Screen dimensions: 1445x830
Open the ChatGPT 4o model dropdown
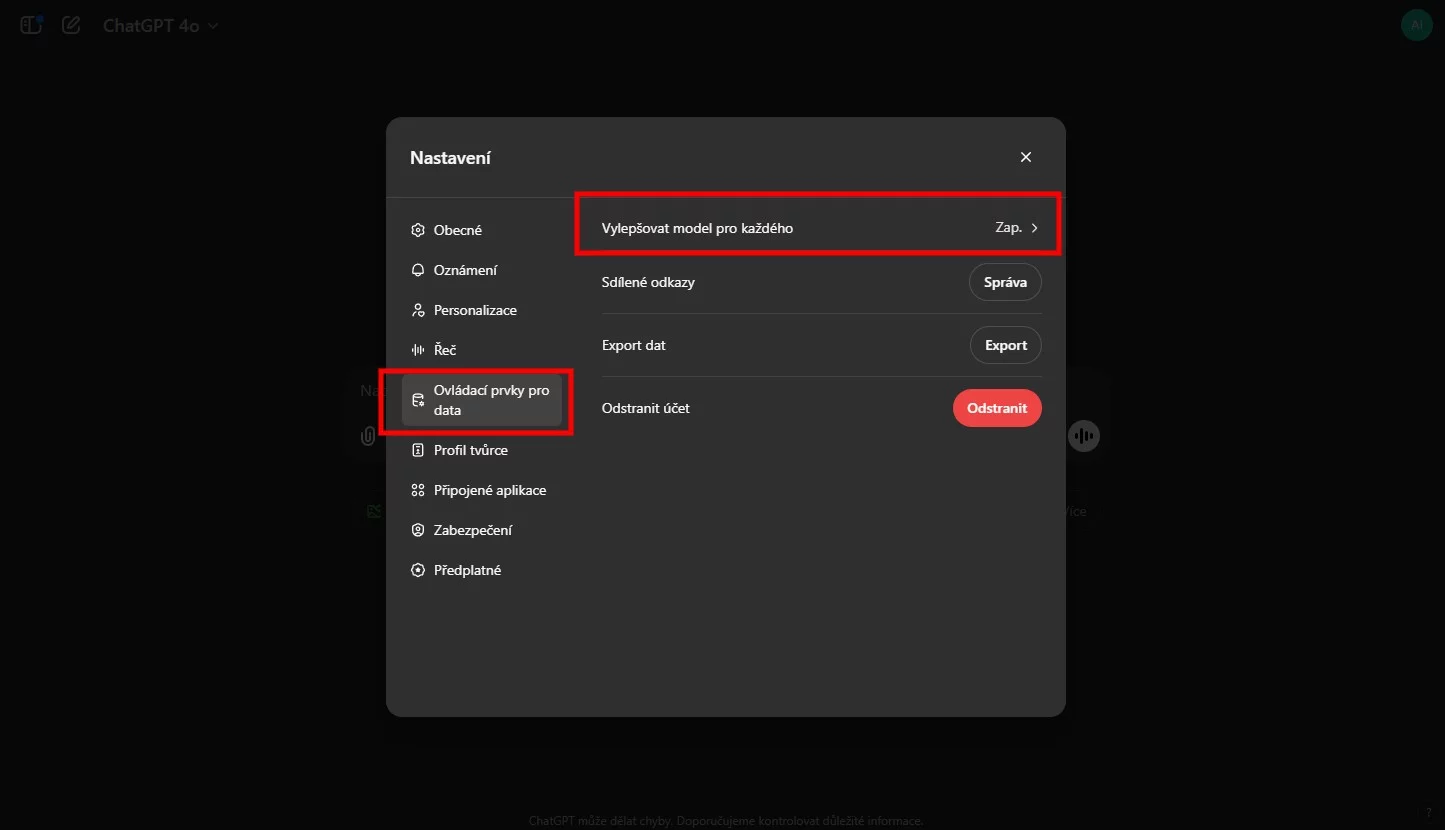coord(161,26)
